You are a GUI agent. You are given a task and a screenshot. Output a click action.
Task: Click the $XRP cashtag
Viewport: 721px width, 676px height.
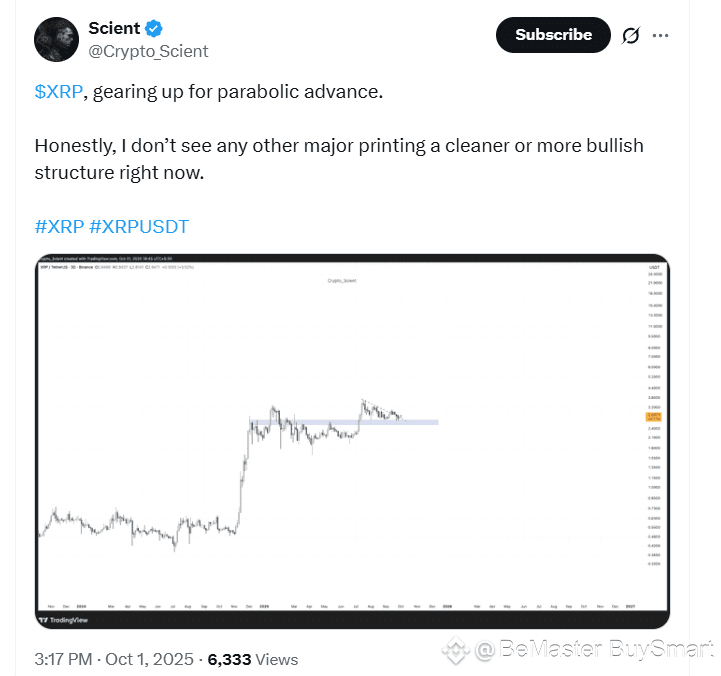[x=60, y=91]
